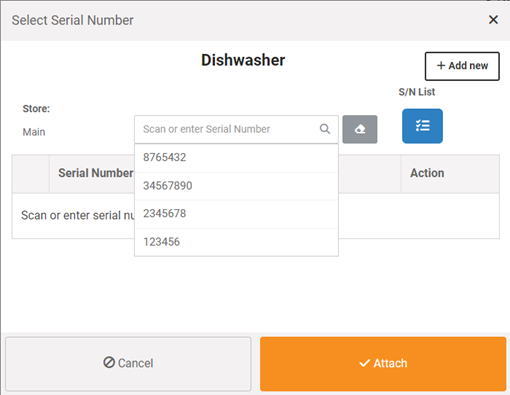510x395 pixels.
Task: Choose serial number 34567890 from list
Action: pyautogui.click(x=236, y=186)
